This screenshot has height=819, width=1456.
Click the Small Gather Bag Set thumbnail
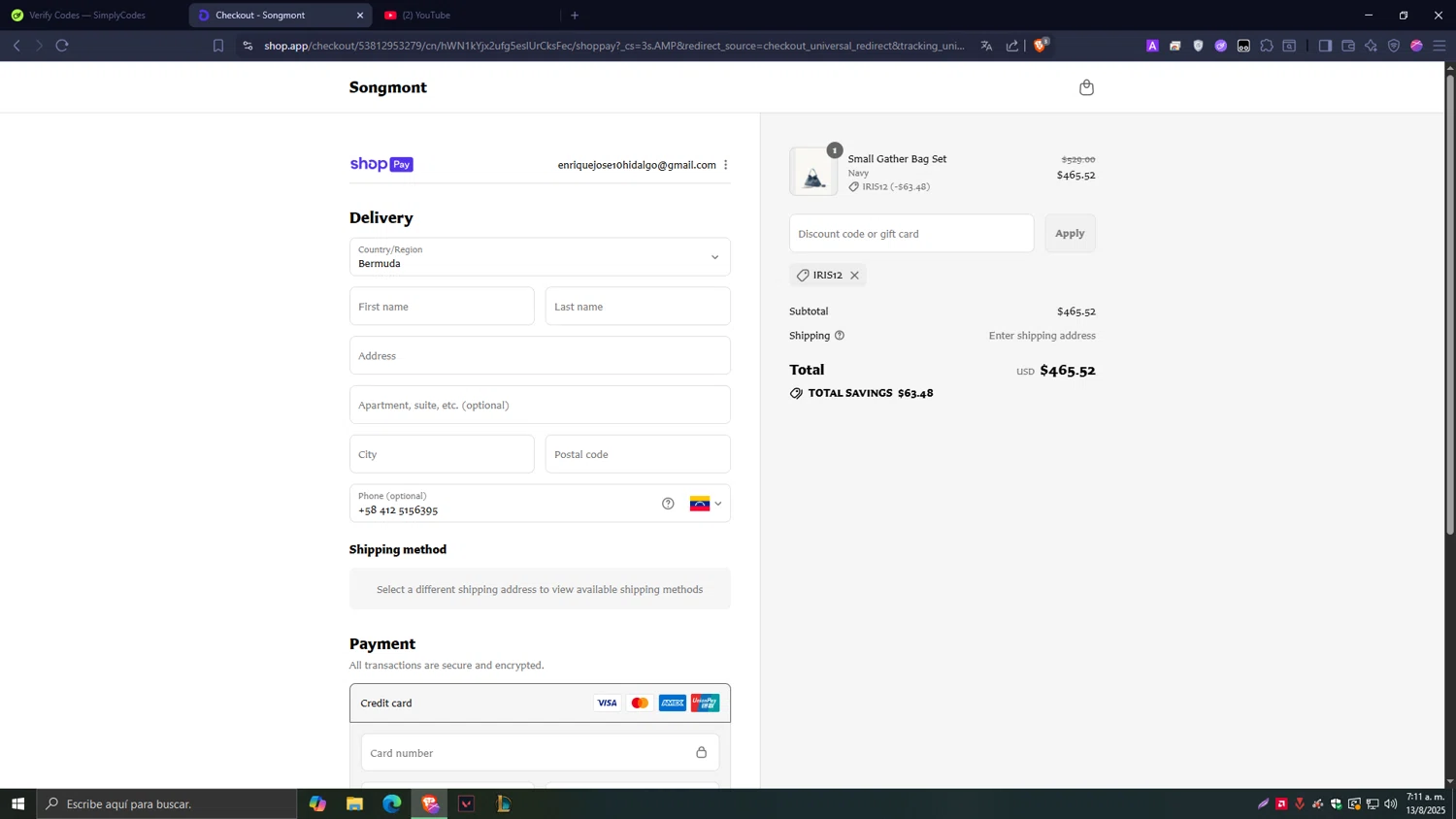click(813, 172)
